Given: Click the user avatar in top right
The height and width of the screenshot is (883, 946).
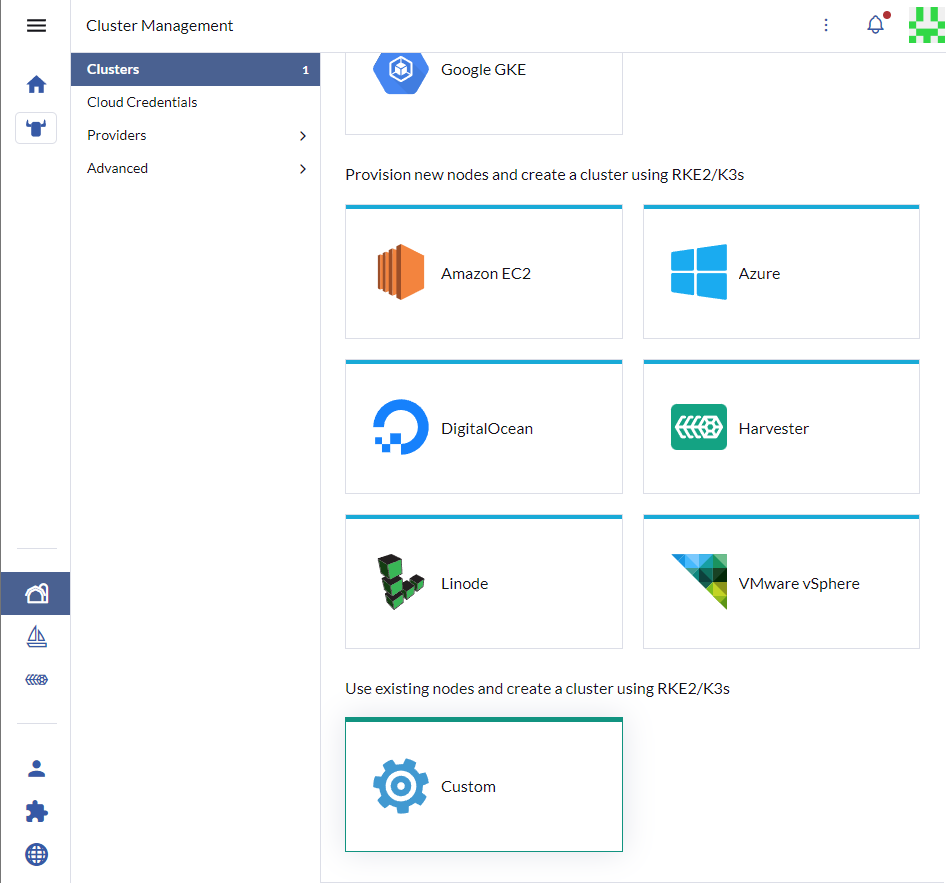Looking at the screenshot, I should [x=926, y=26].
